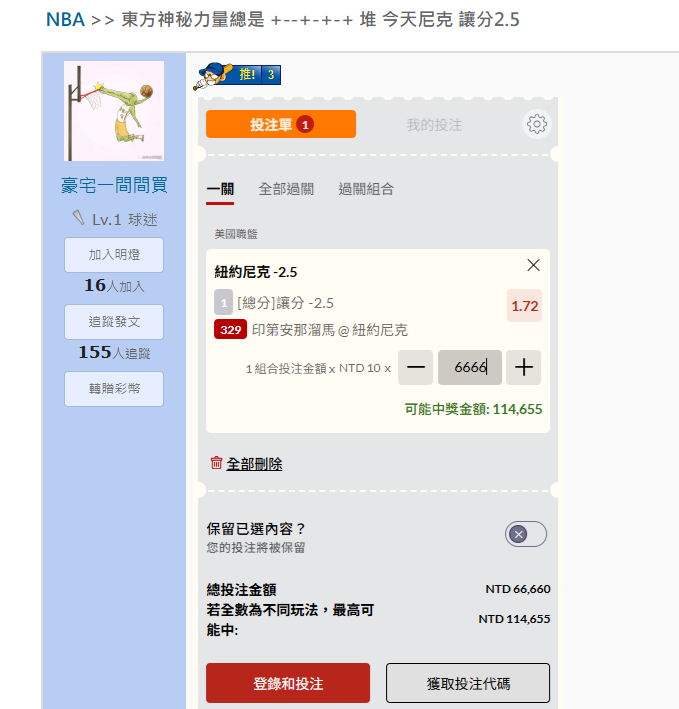Toggle the 保留已選內容 switch

click(x=526, y=534)
